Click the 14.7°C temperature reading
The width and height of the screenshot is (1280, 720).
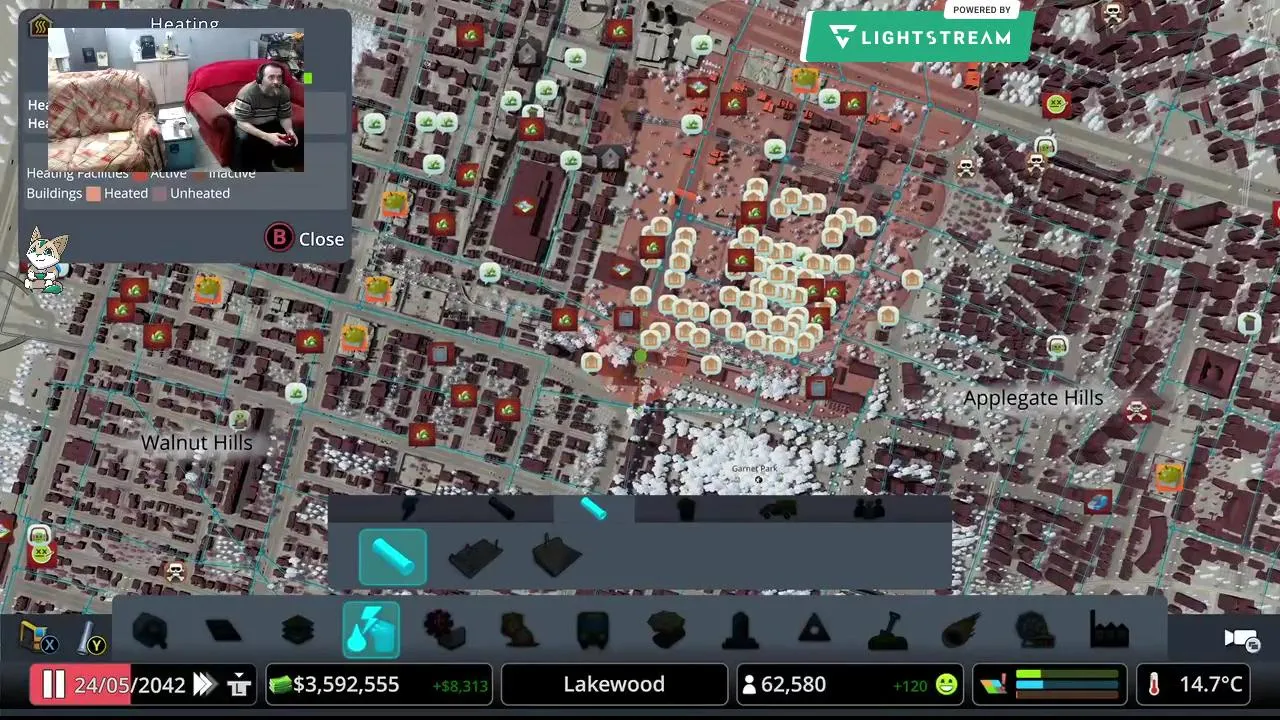coord(1210,685)
